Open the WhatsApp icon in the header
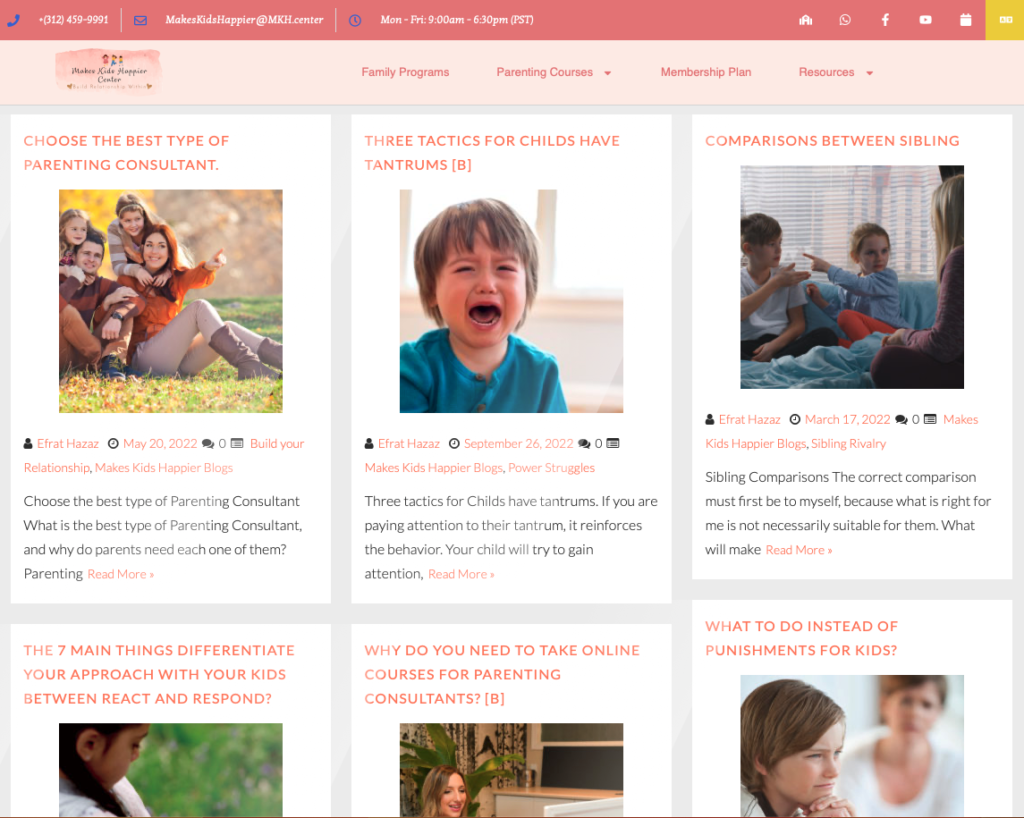The height and width of the screenshot is (818, 1024). pyautogui.click(x=845, y=19)
